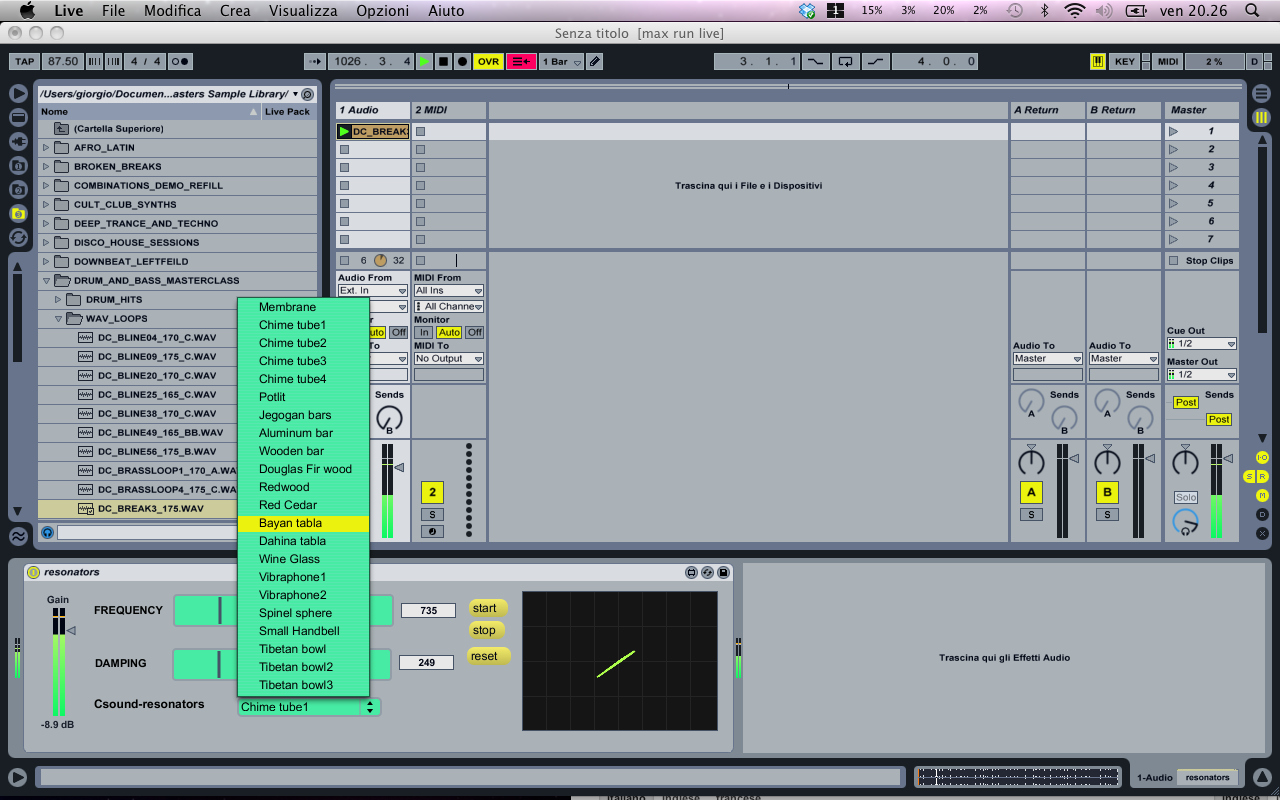The width and height of the screenshot is (1280, 800).
Task: Toggle the Punch-Out switch
Action: [876, 61]
